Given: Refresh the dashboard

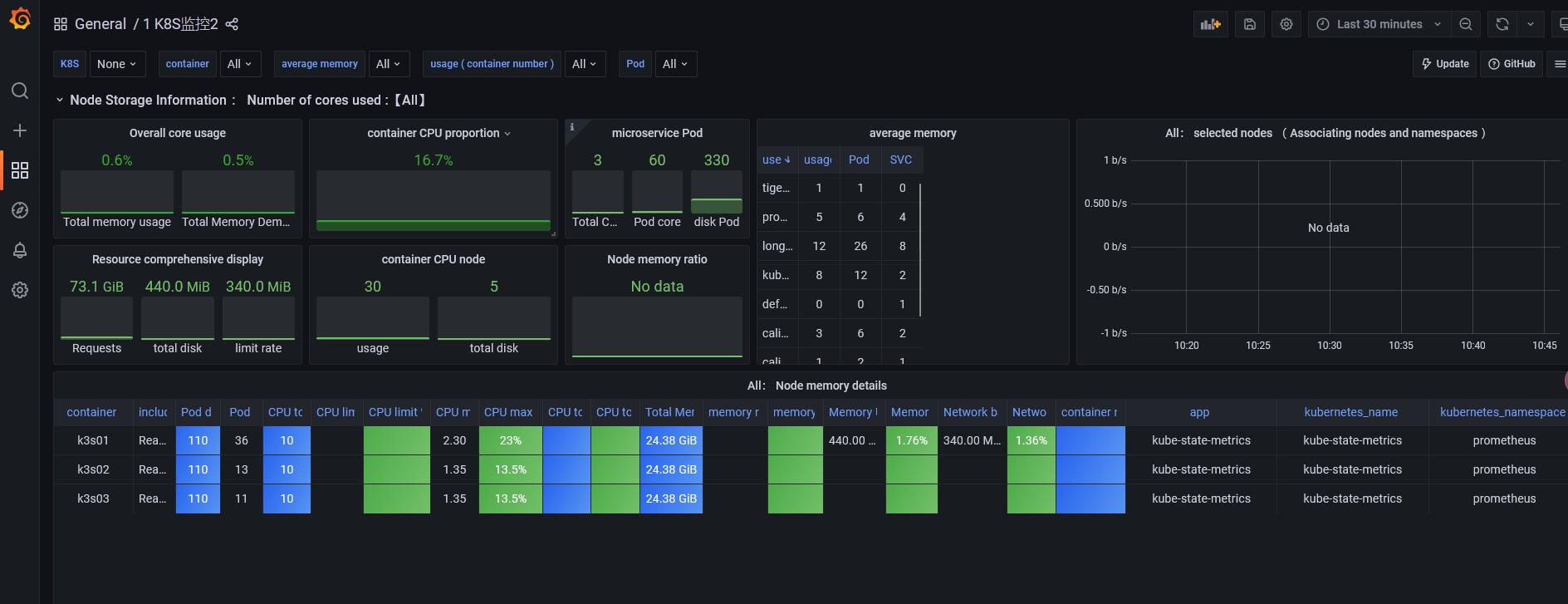Looking at the screenshot, I should click(1502, 24).
